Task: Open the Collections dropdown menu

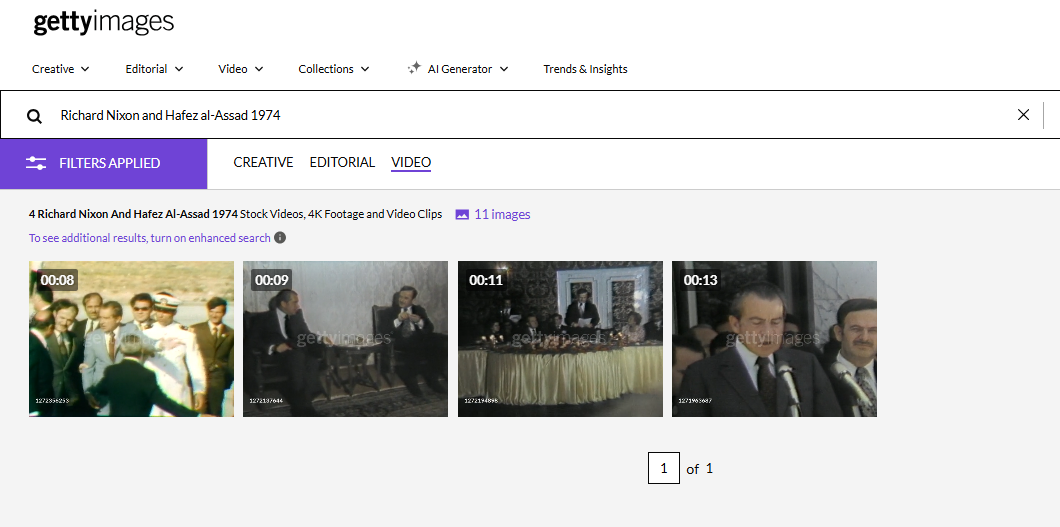Action: click(x=333, y=69)
